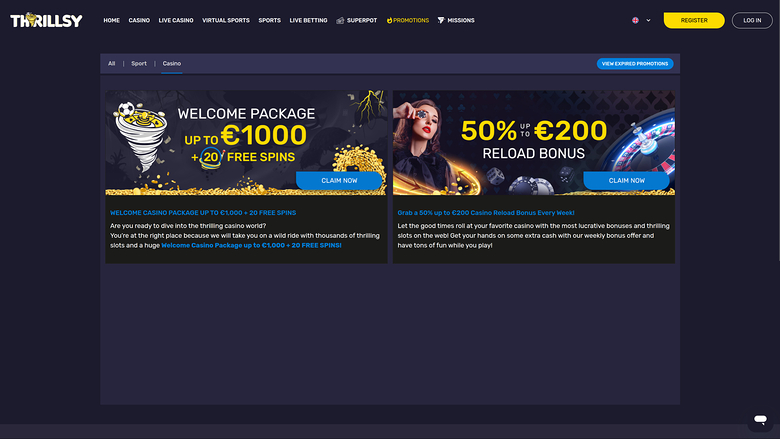The width and height of the screenshot is (780, 439).
Task: View expired promotions
Action: tap(635, 64)
